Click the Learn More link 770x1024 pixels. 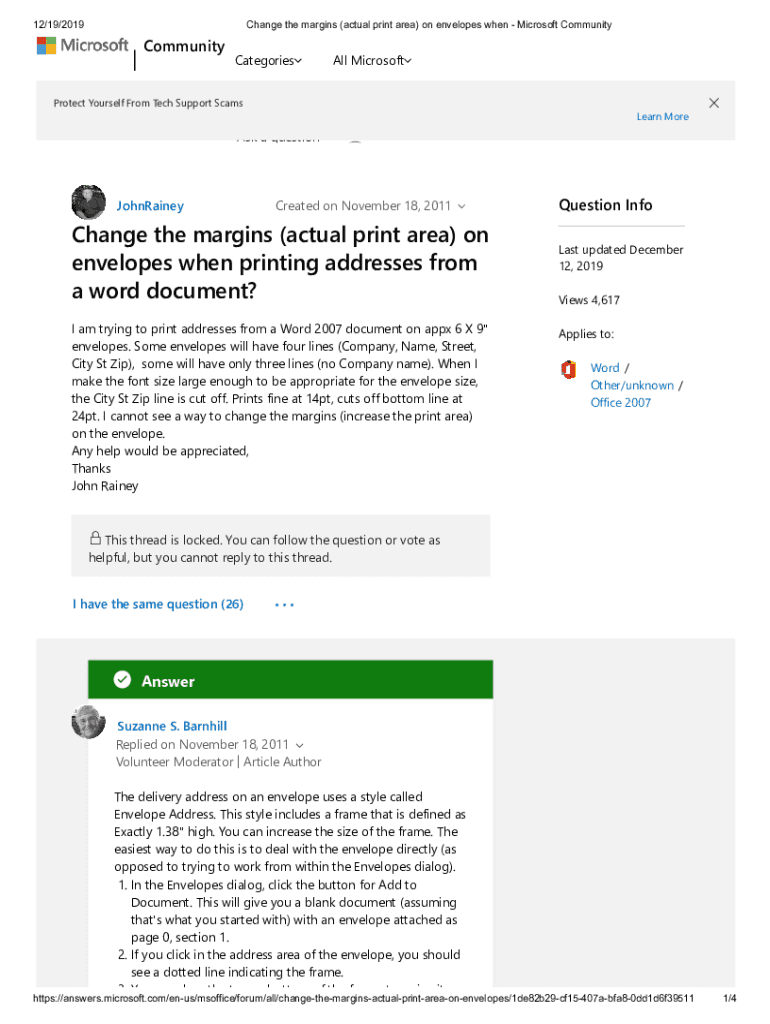[662, 117]
